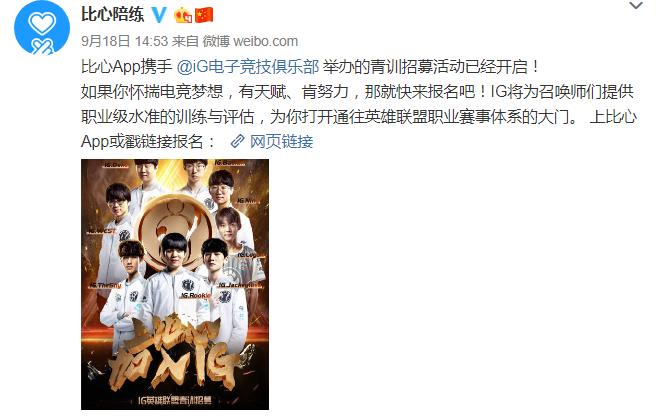Enlarge the IG recruitment poster thumbnail
The width and height of the screenshot is (663, 418).
pos(175,284)
